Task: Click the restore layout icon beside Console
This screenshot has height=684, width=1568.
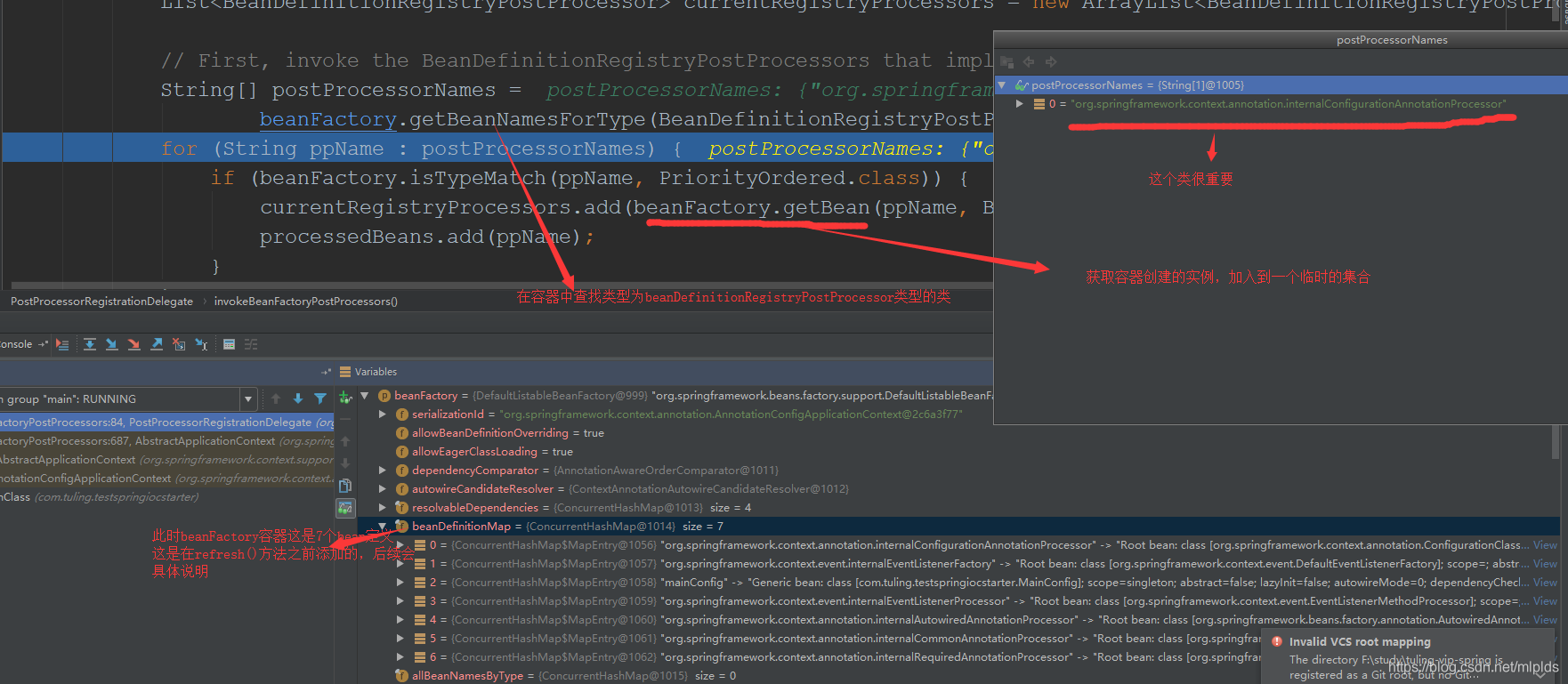Action: pyautogui.click(x=43, y=344)
